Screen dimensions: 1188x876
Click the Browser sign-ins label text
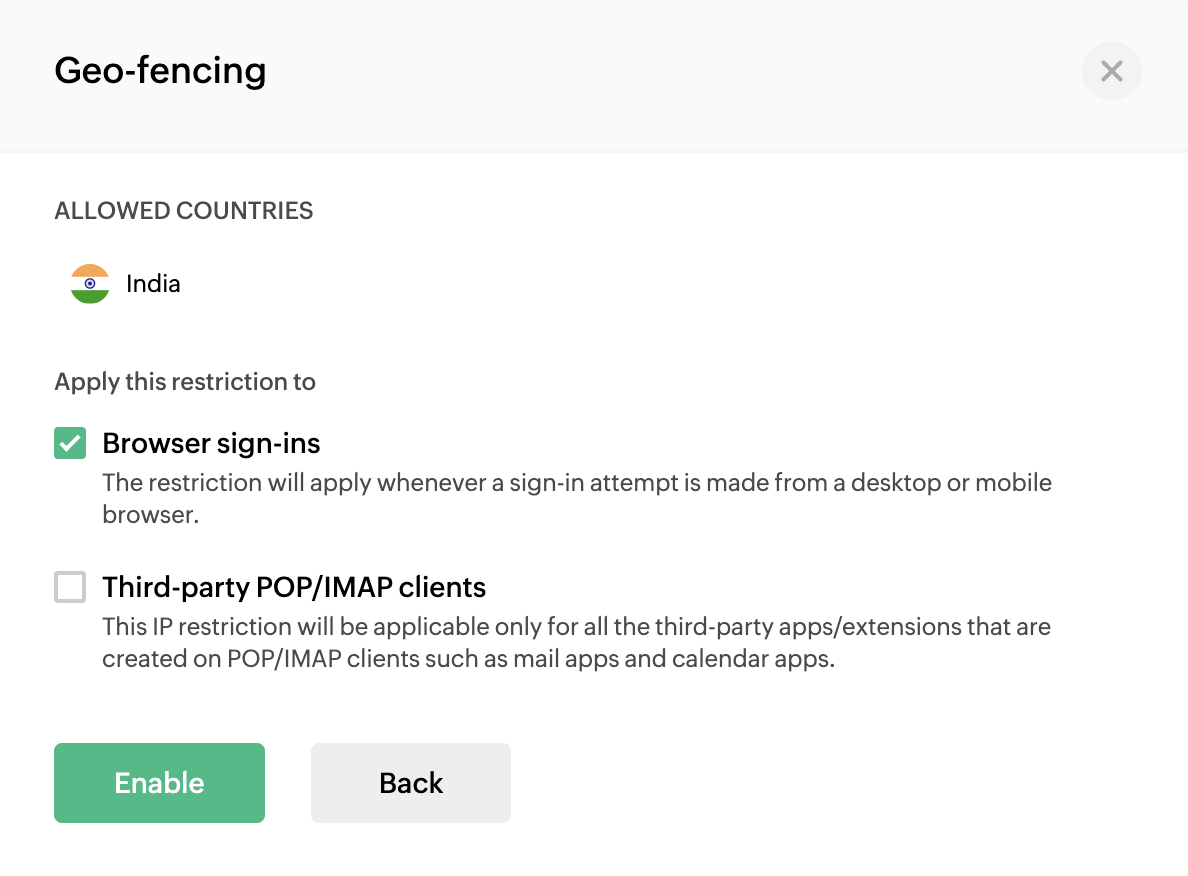(211, 443)
